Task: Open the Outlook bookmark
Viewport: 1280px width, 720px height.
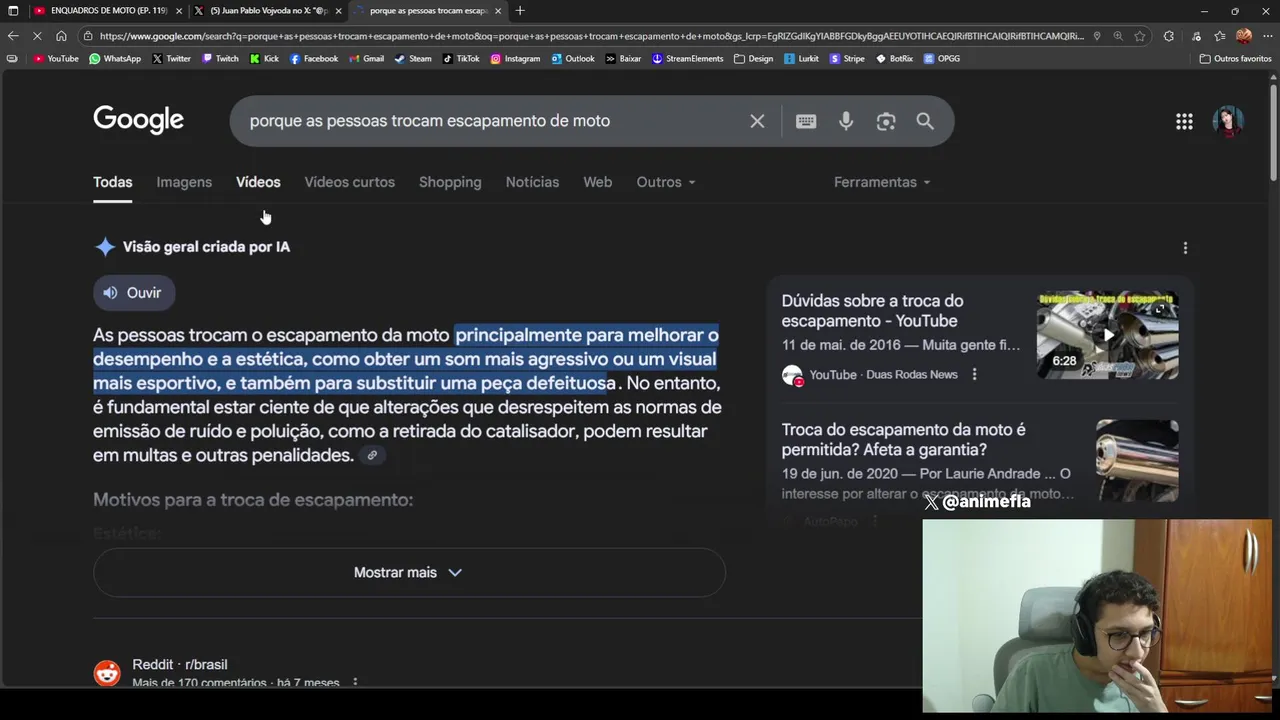Action: (572, 59)
